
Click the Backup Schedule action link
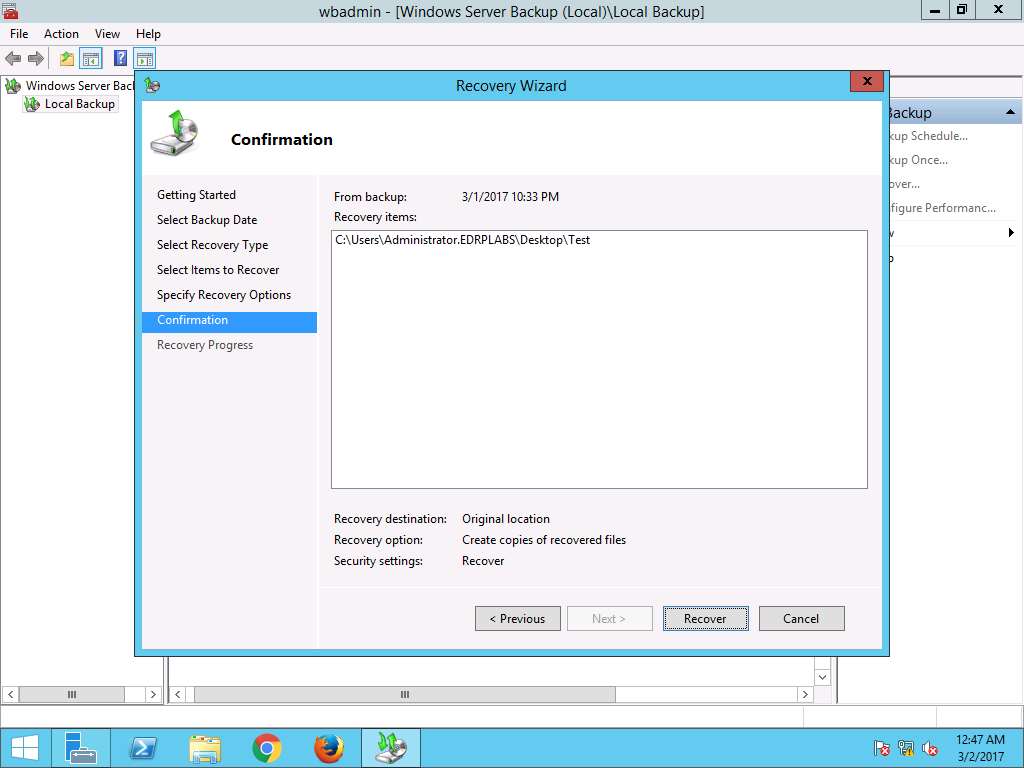(x=927, y=136)
